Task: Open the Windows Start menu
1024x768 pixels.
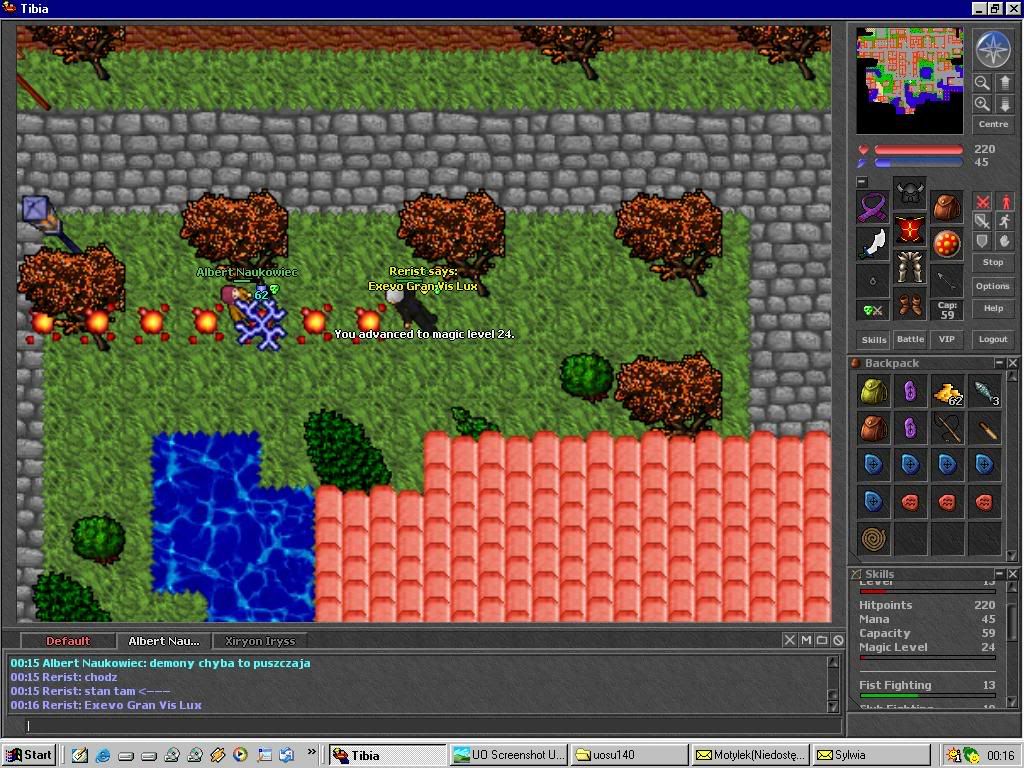Action: click(29, 755)
